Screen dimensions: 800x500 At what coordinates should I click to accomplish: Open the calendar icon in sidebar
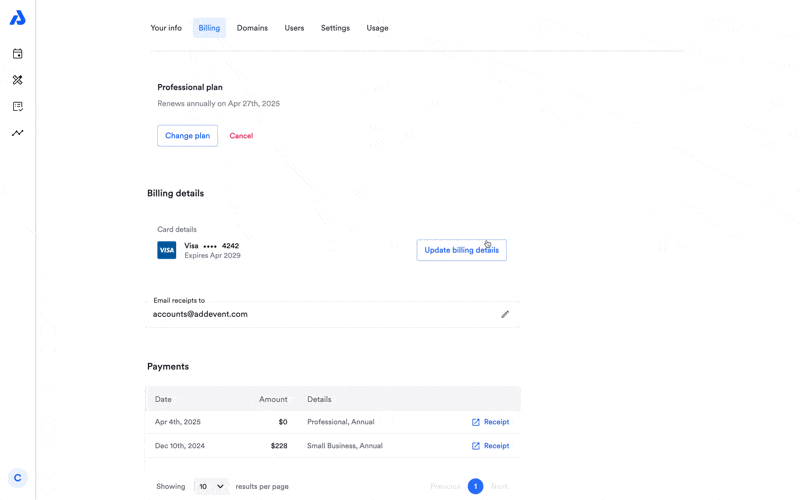point(17,54)
